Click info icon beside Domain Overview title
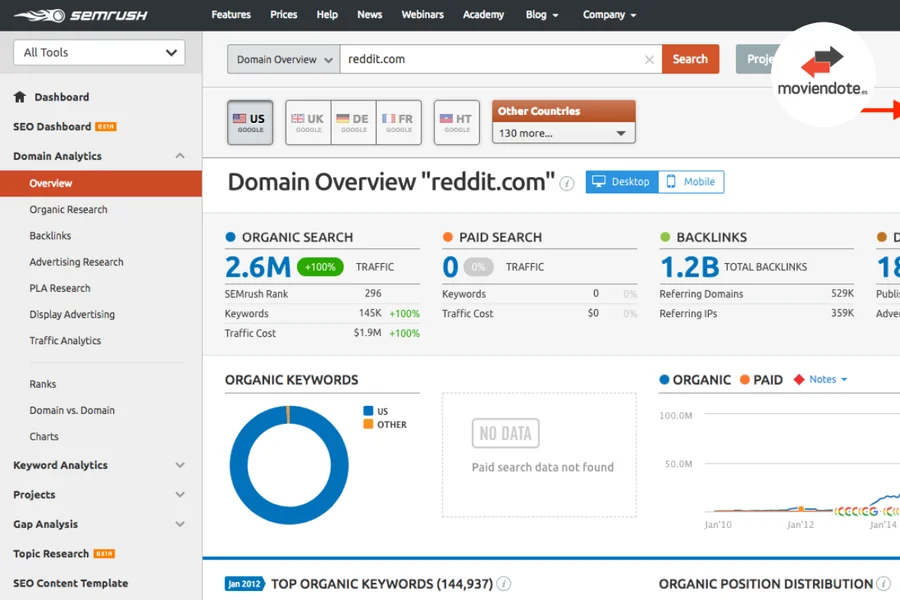900x600 pixels. 567,183
